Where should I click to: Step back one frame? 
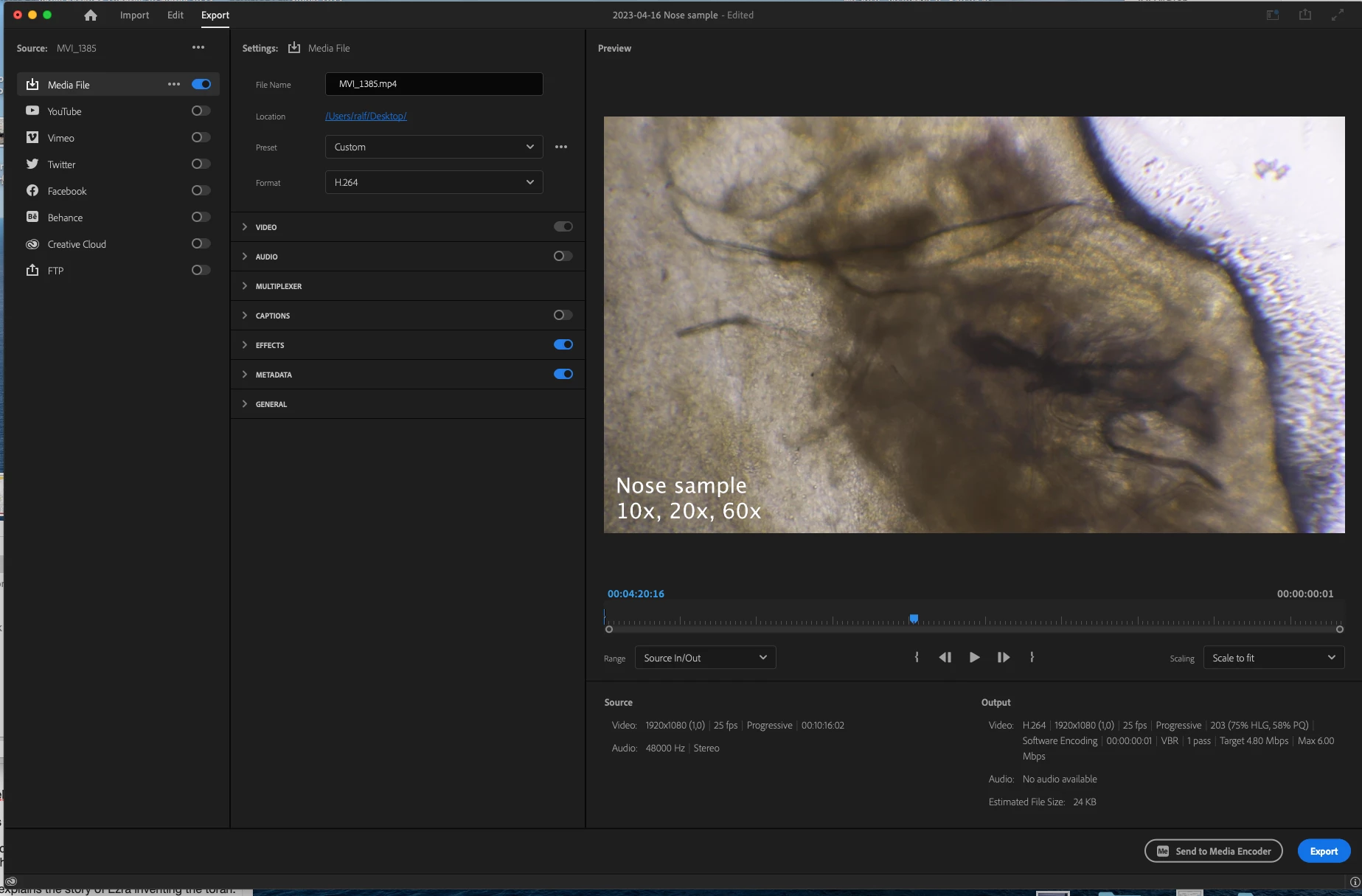(x=945, y=657)
